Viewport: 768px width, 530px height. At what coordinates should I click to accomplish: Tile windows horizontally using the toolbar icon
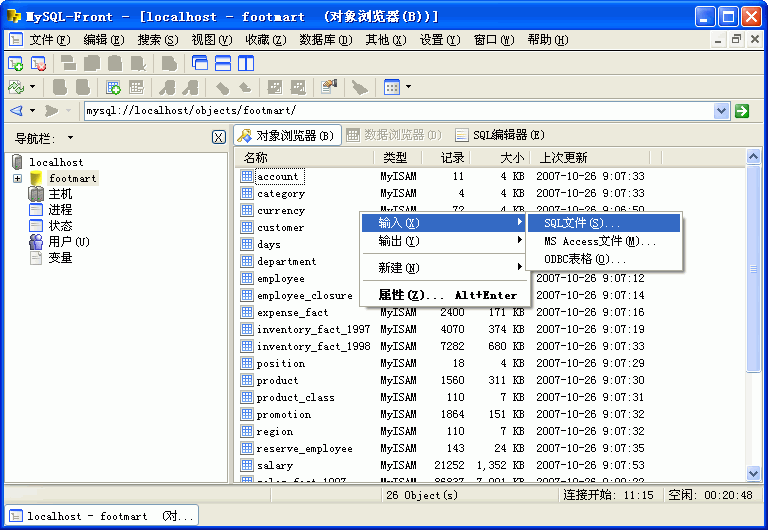coord(223,63)
